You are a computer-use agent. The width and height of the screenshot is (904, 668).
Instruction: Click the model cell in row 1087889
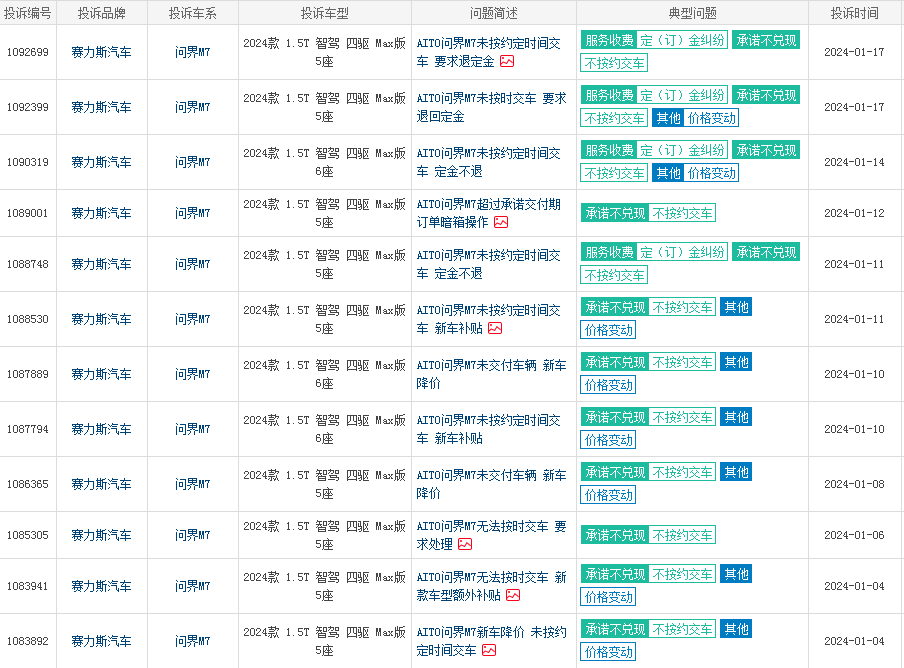(x=325, y=374)
